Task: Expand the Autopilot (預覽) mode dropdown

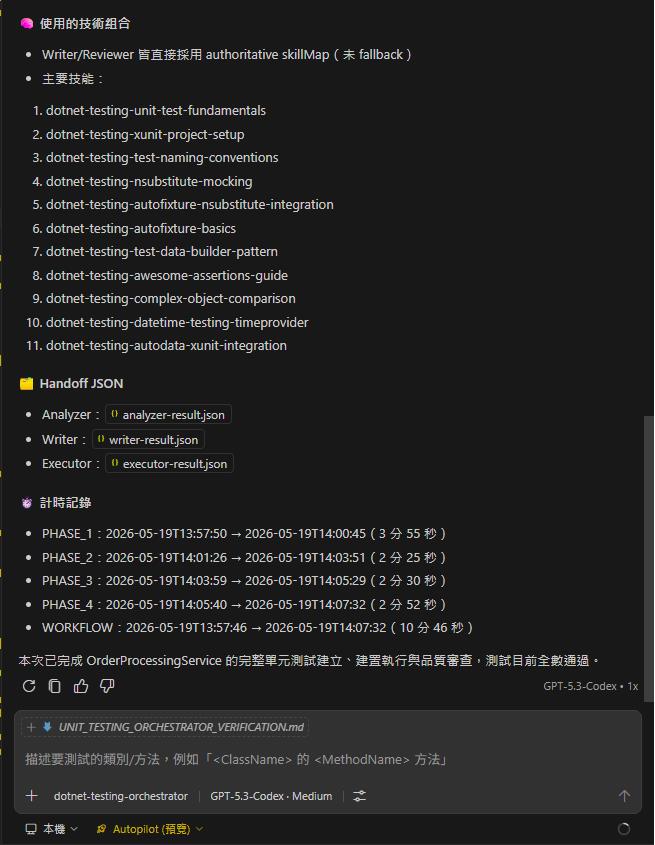Action: pyautogui.click(x=150, y=828)
